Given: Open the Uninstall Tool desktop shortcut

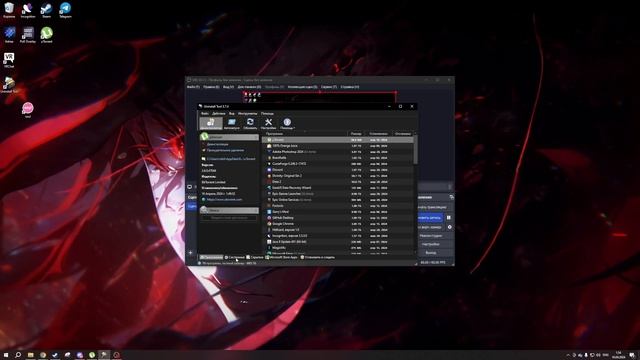Looking at the screenshot, I should 9,85.
